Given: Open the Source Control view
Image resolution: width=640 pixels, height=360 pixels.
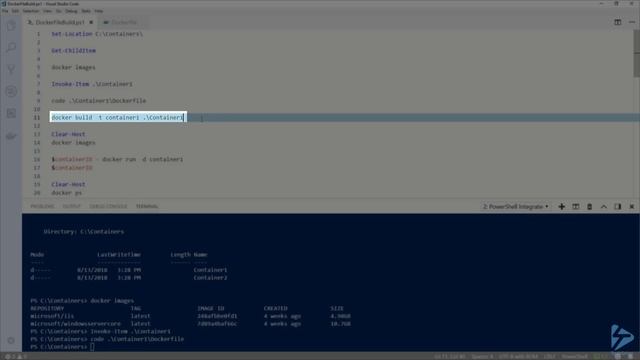Looking at the screenshot, I should pyautogui.click(x=11, y=69).
